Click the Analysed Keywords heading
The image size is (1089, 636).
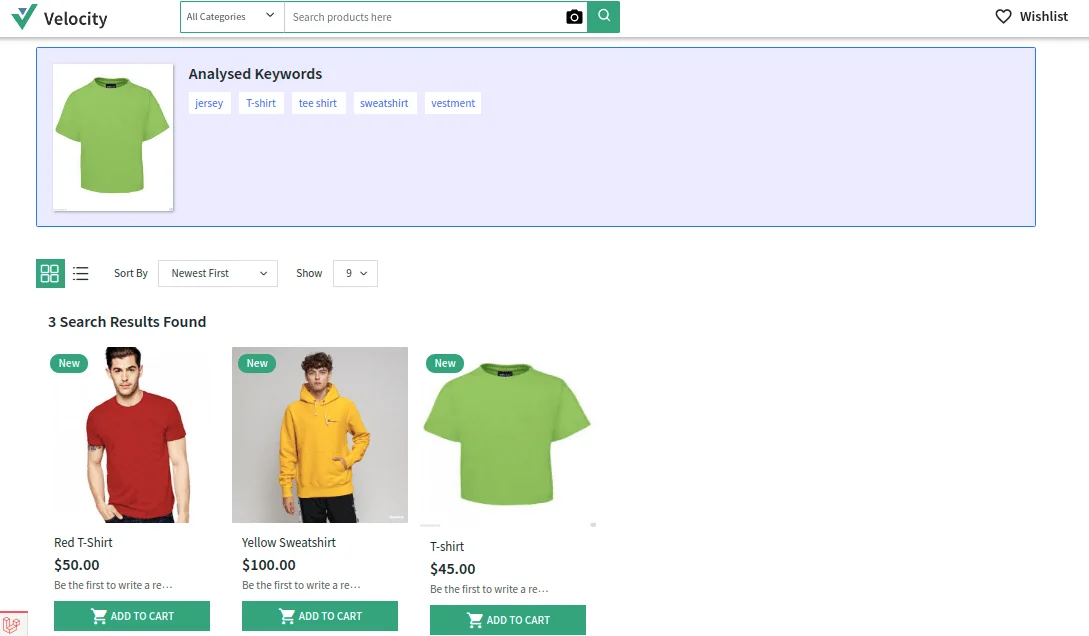tap(255, 74)
